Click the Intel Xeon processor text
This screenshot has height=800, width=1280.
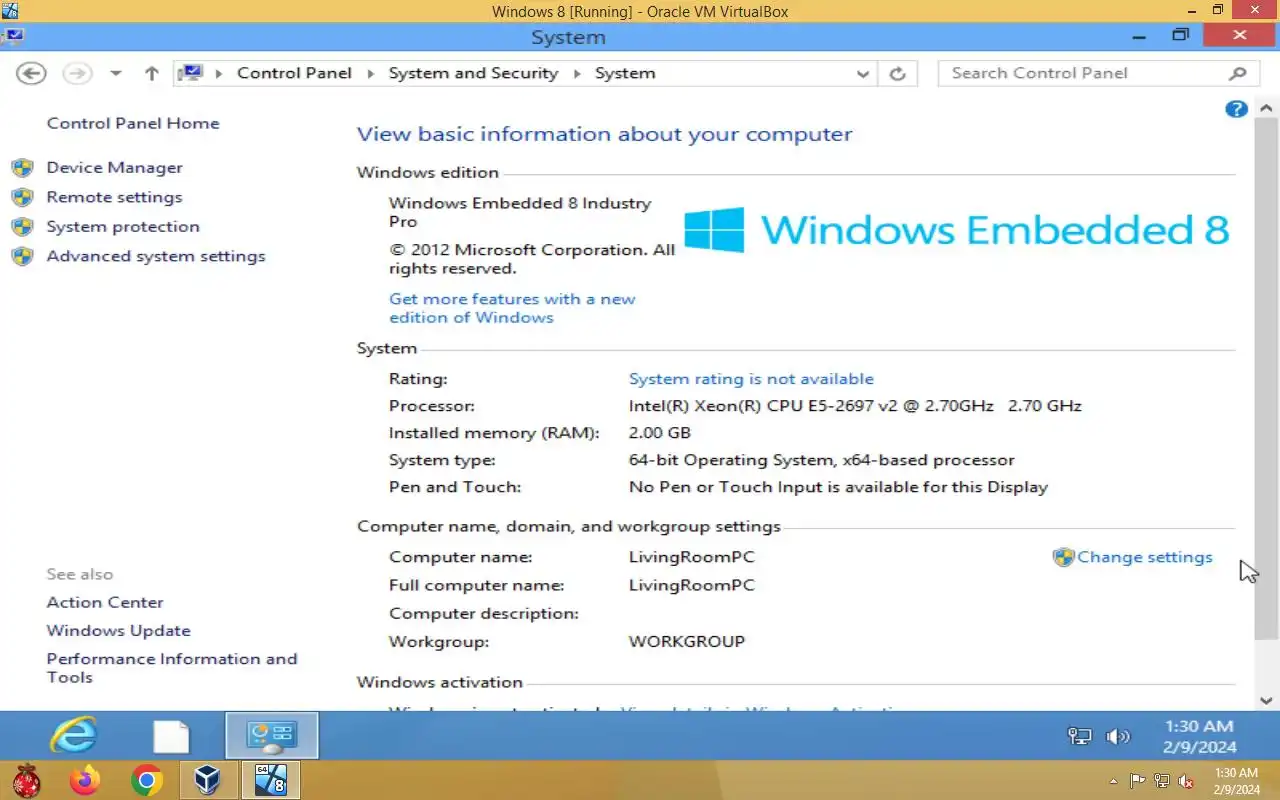[855, 406]
